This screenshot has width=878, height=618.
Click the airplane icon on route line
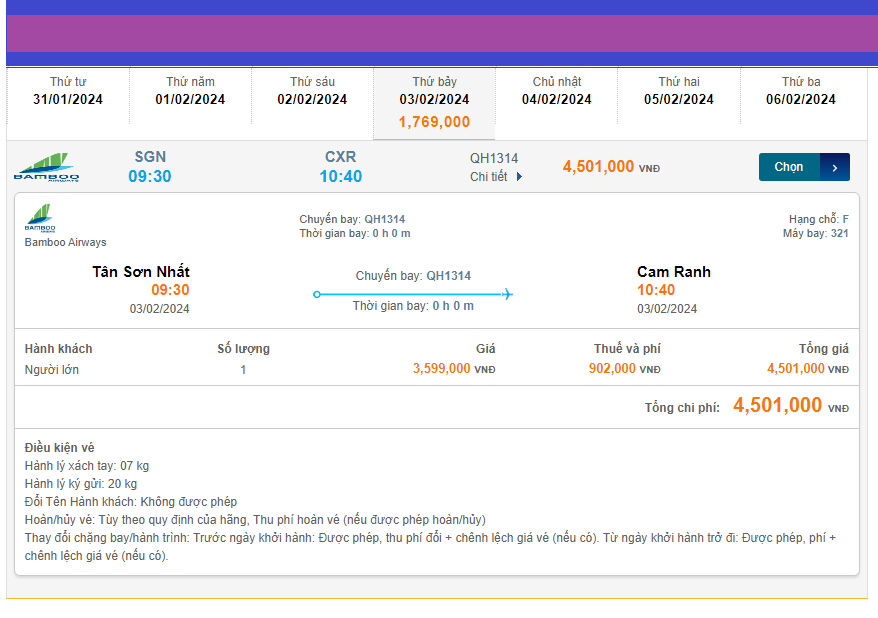(x=507, y=294)
